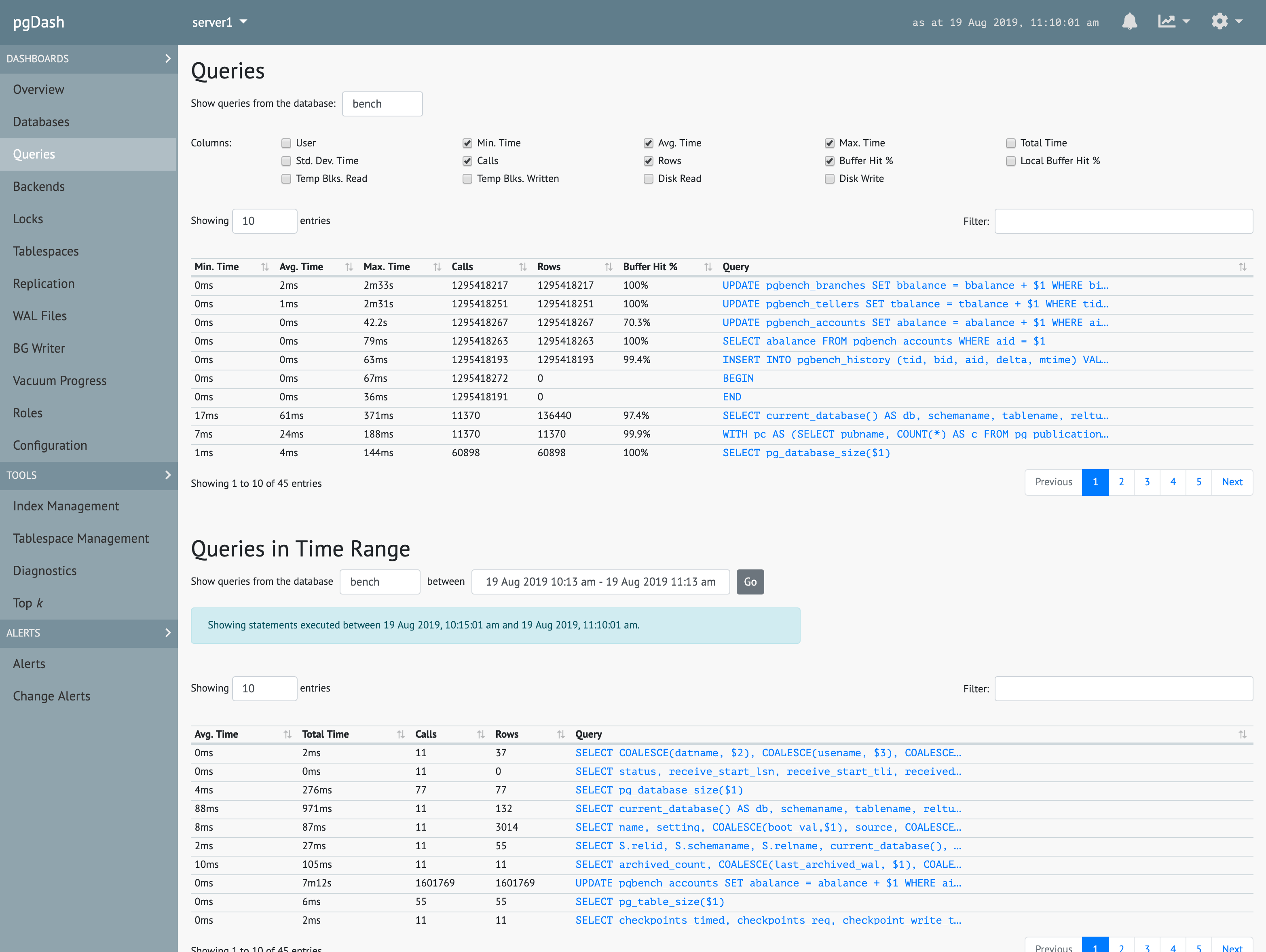Viewport: 1266px width, 952px height.
Task: Expand the DASHBOARDS section chevron
Action: point(168,58)
